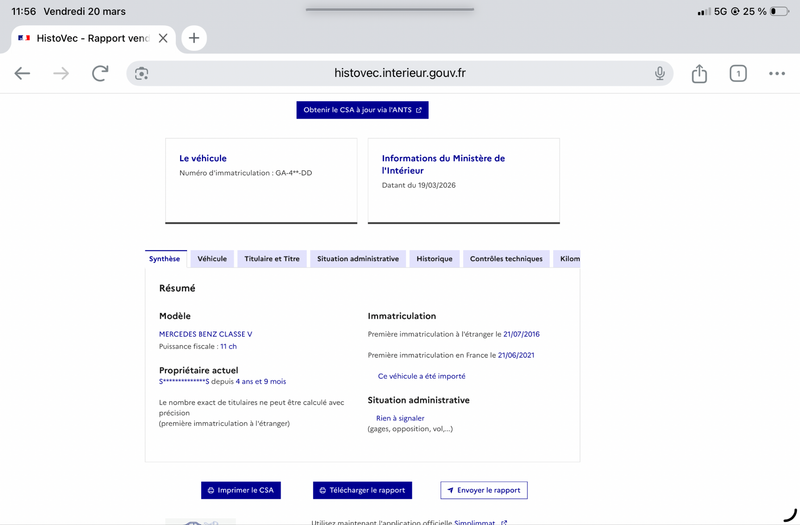
Task: Open the Safari share menu
Action: coord(699,73)
